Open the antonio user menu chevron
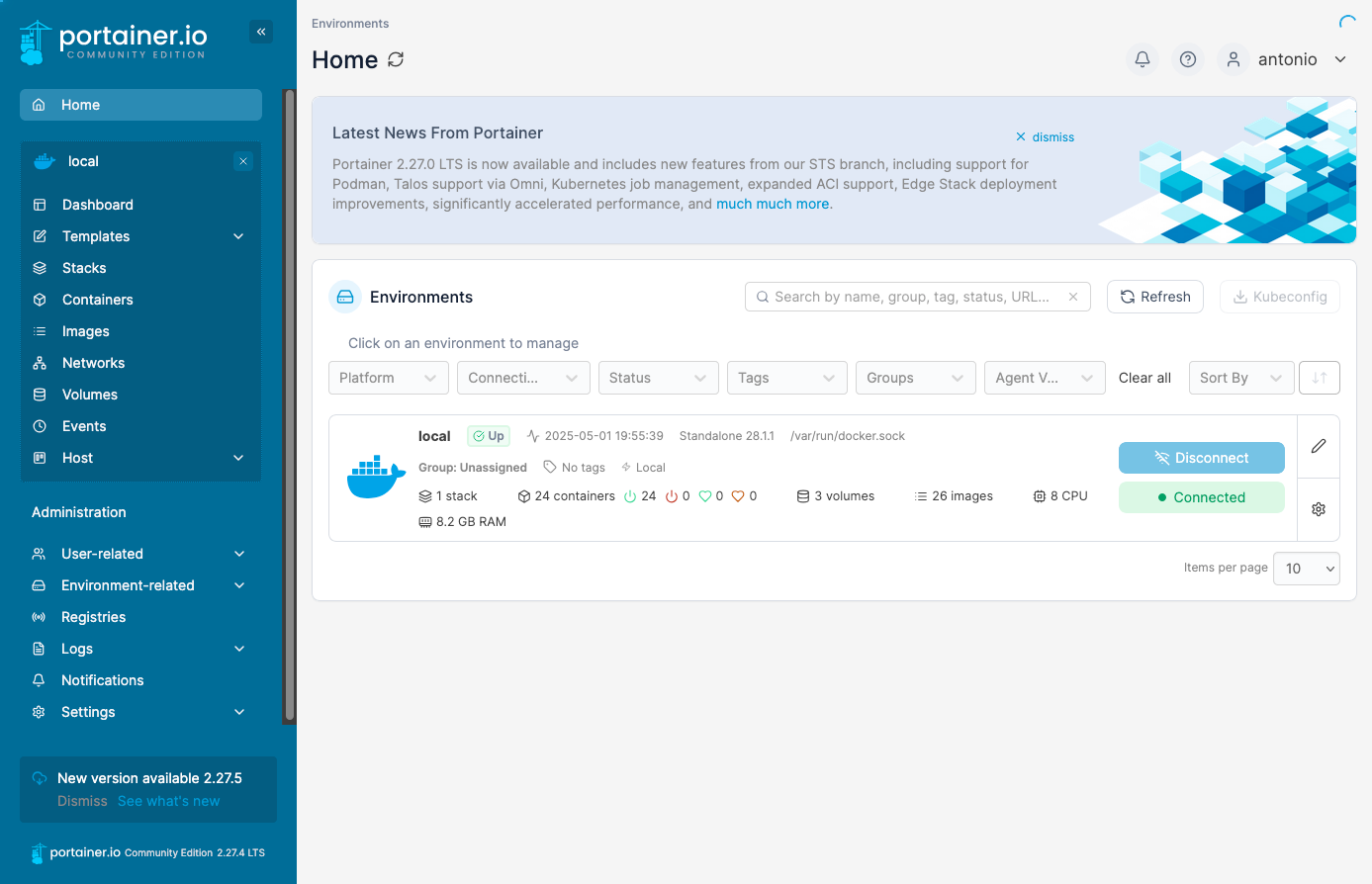Screen dimensions: 1372x884 point(1340,59)
